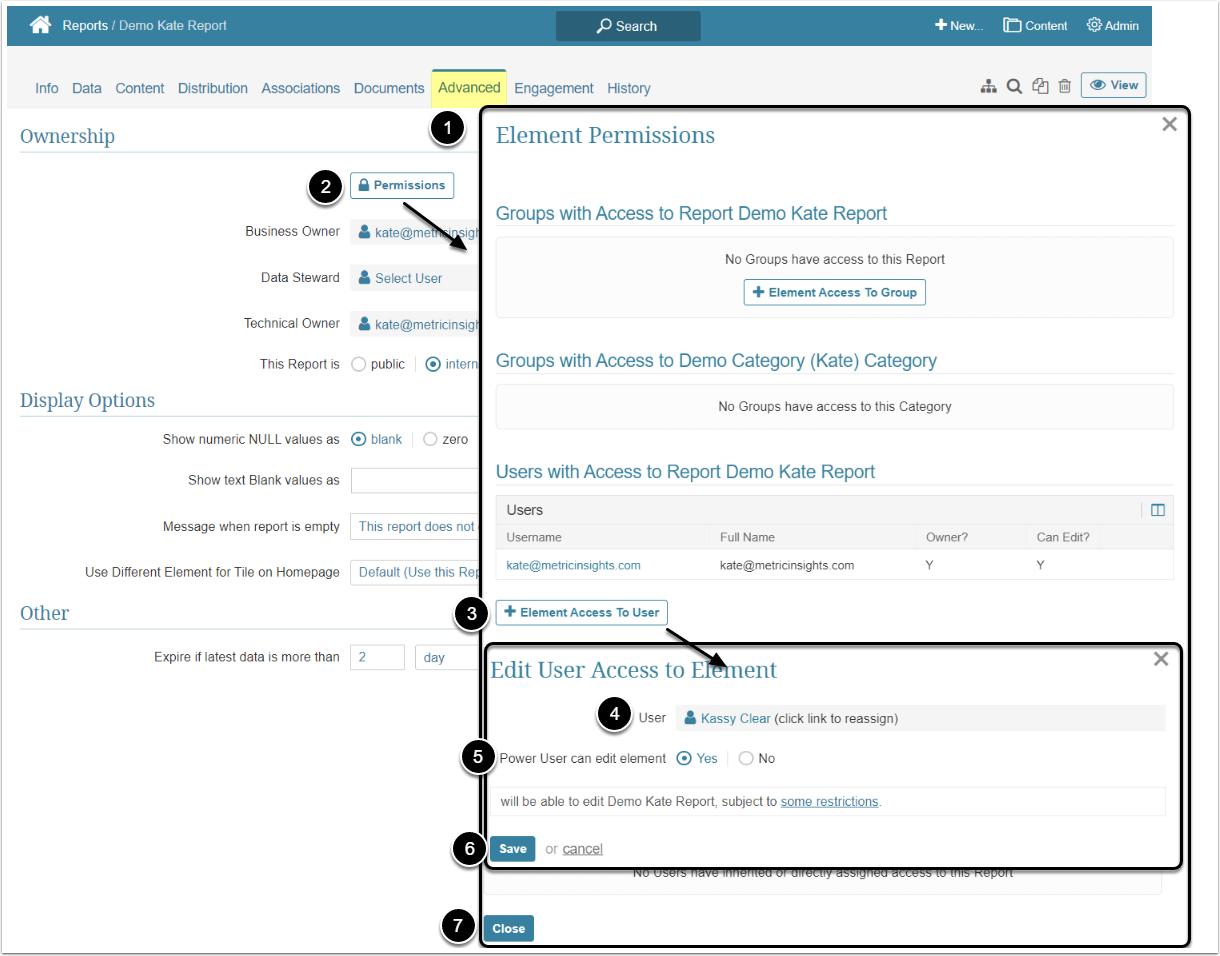Switch to the Content tab
This screenshot has width=1220, height=956.
click(x=140, y=88)
